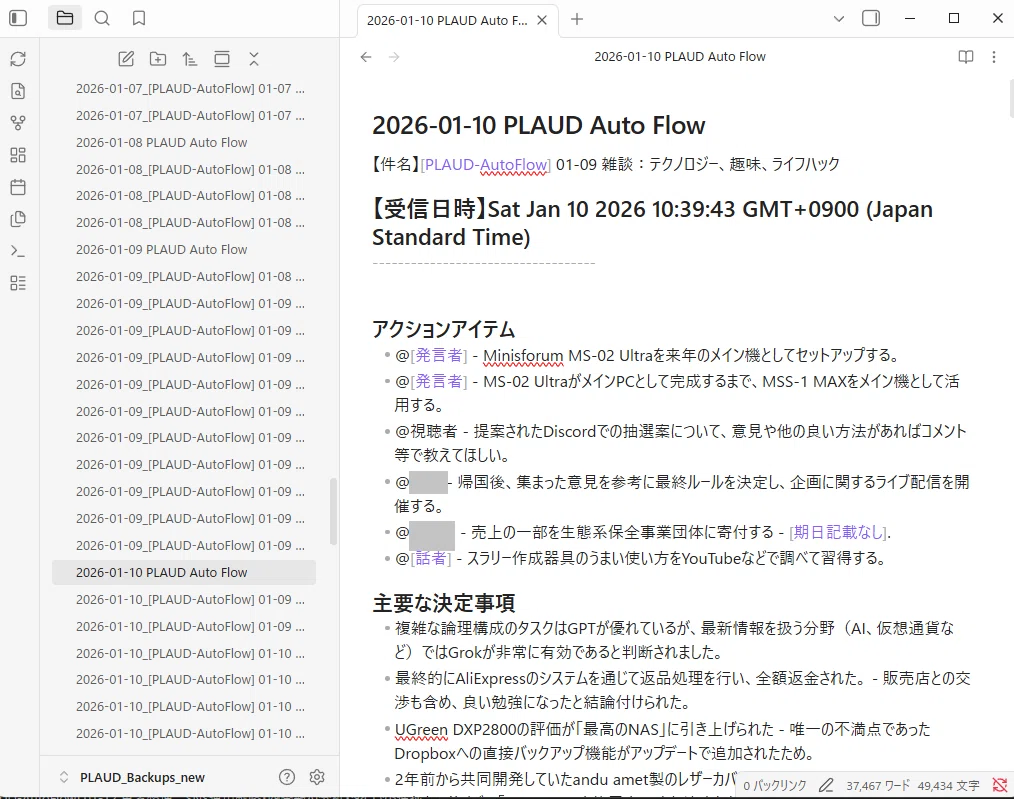Open 2026-01-08 PLAUD Auto Flow note

(x=162, y=142)
